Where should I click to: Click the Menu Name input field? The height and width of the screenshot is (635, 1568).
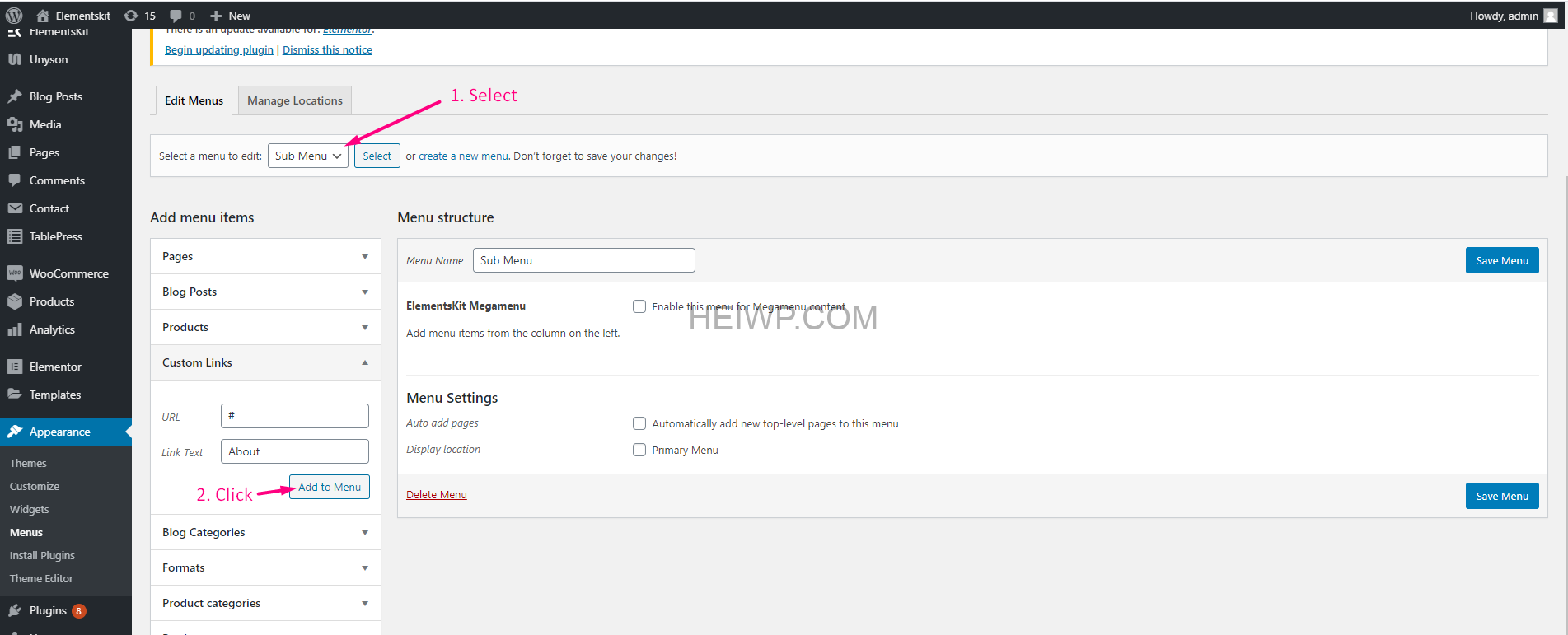click(x=584, y=260)
